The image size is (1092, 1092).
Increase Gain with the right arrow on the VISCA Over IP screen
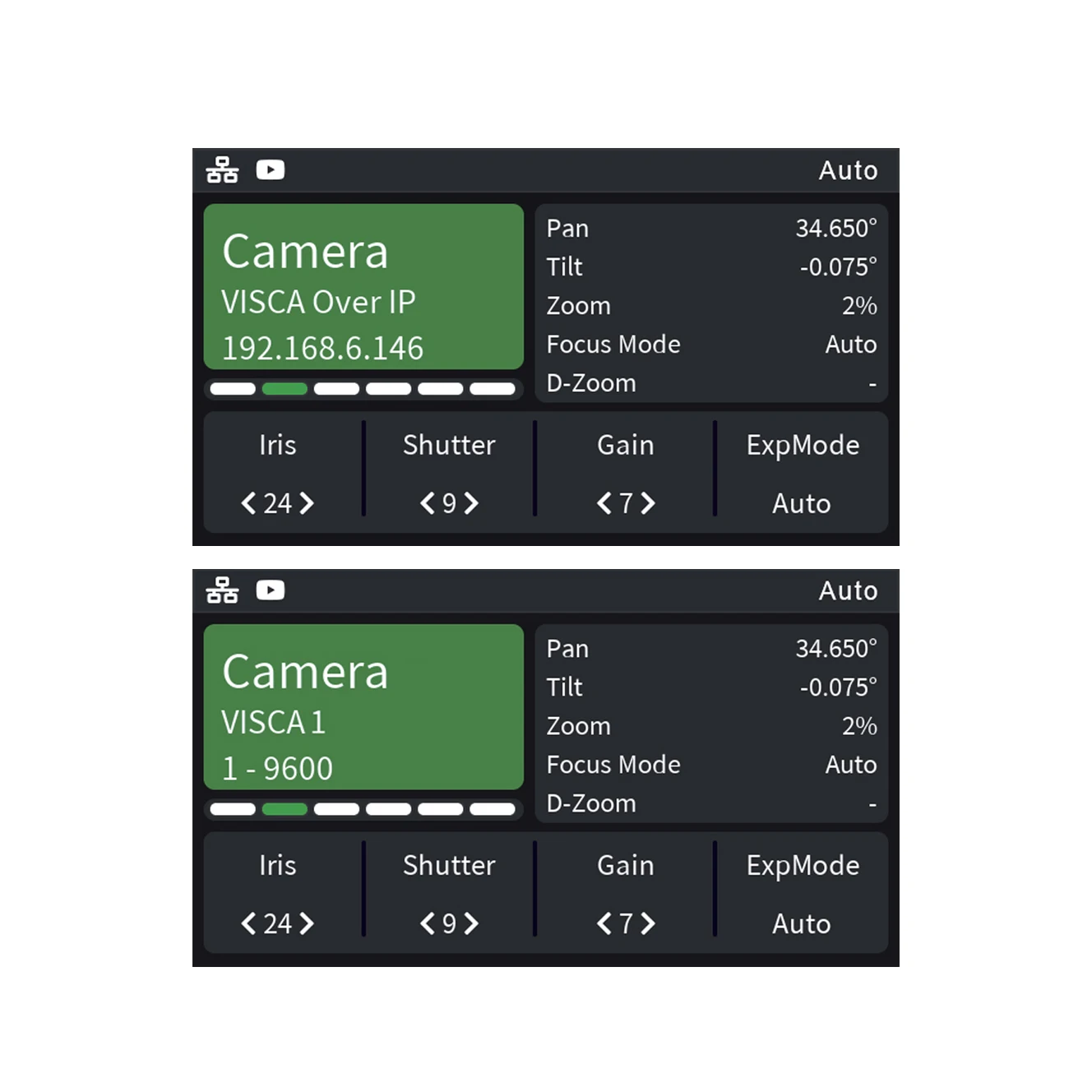(648, 502)
